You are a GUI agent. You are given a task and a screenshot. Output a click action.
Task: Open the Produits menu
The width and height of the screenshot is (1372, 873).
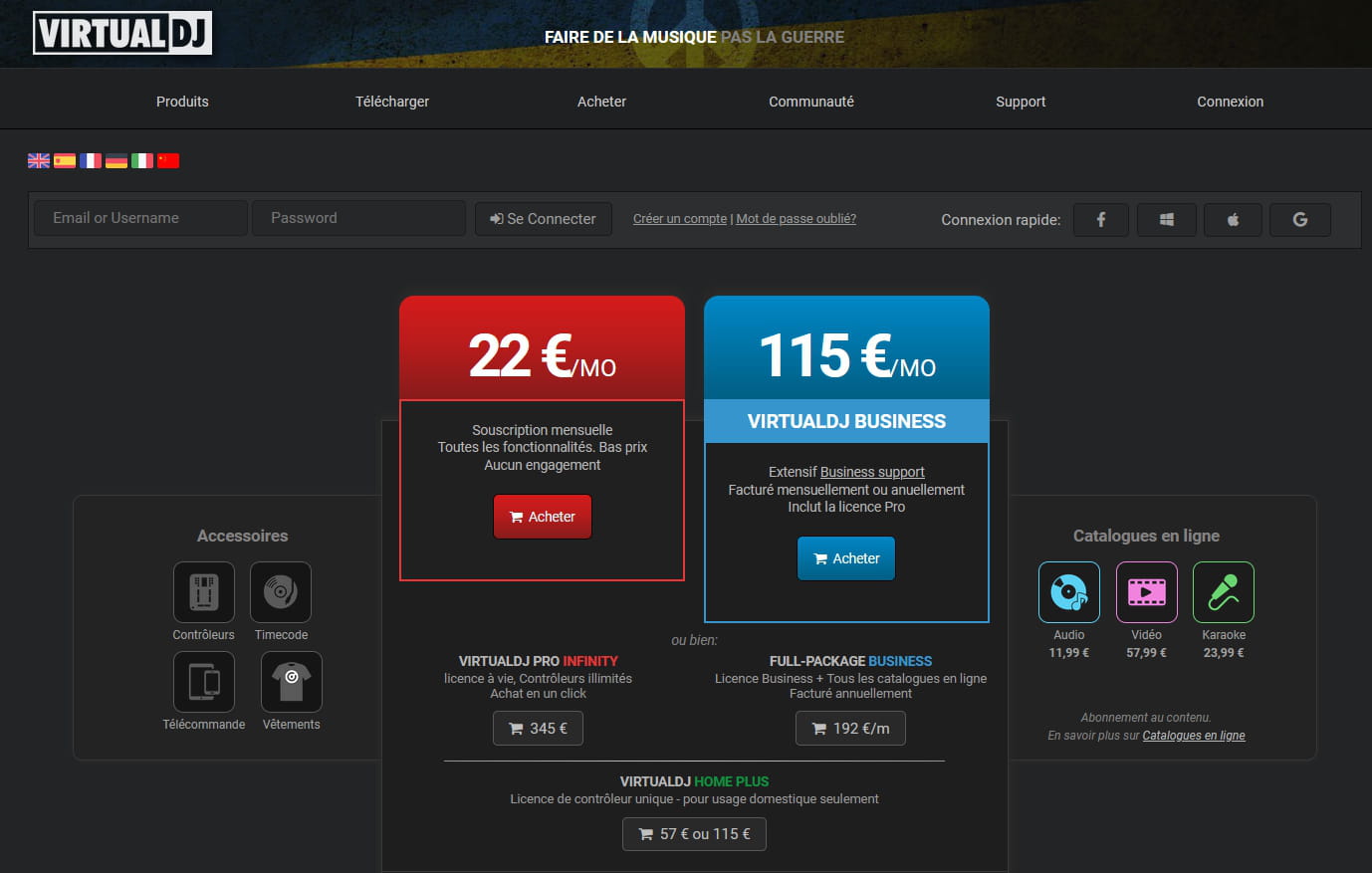182,102
